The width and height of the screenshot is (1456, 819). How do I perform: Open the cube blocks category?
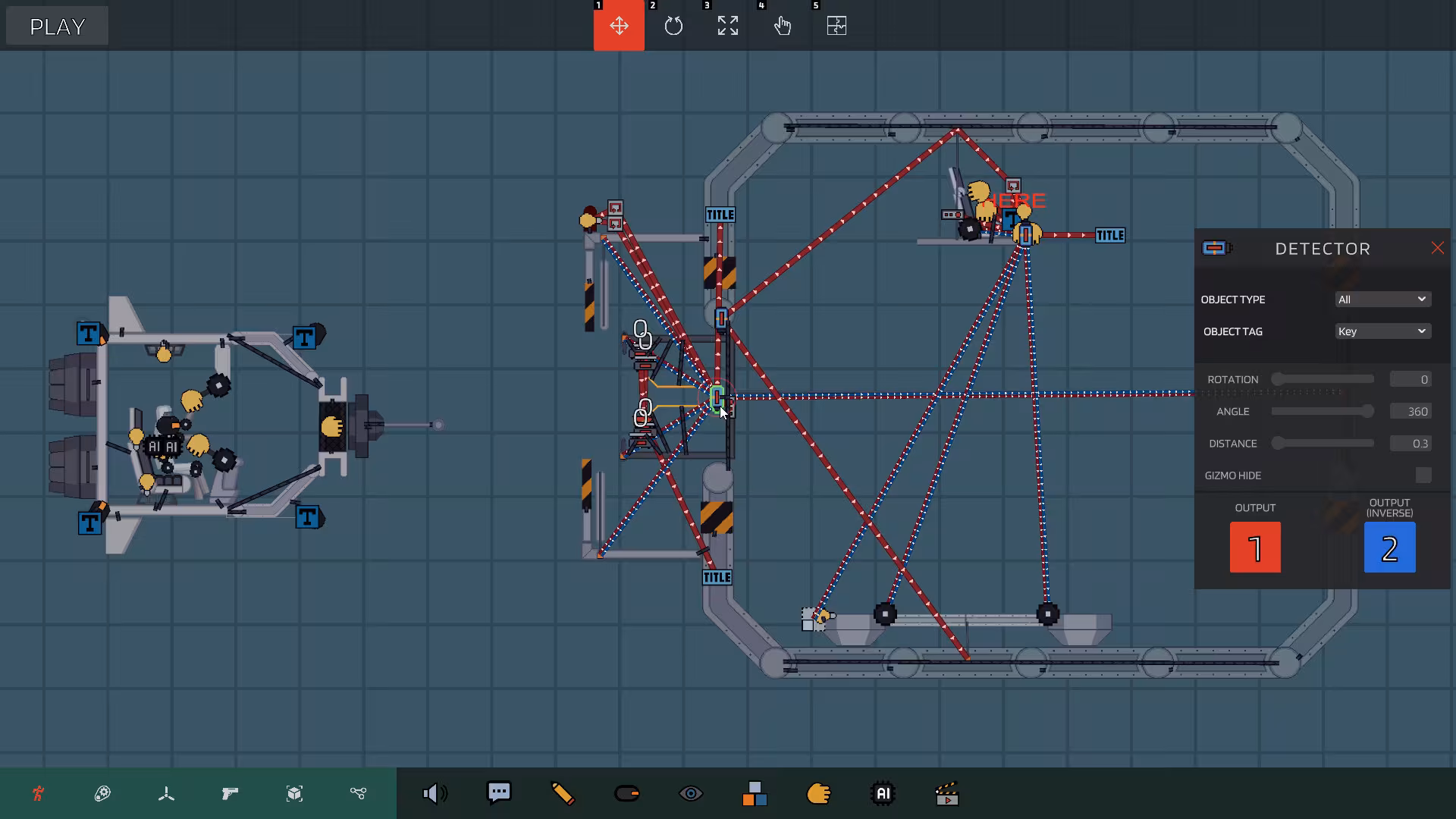[x=294, y=793]
